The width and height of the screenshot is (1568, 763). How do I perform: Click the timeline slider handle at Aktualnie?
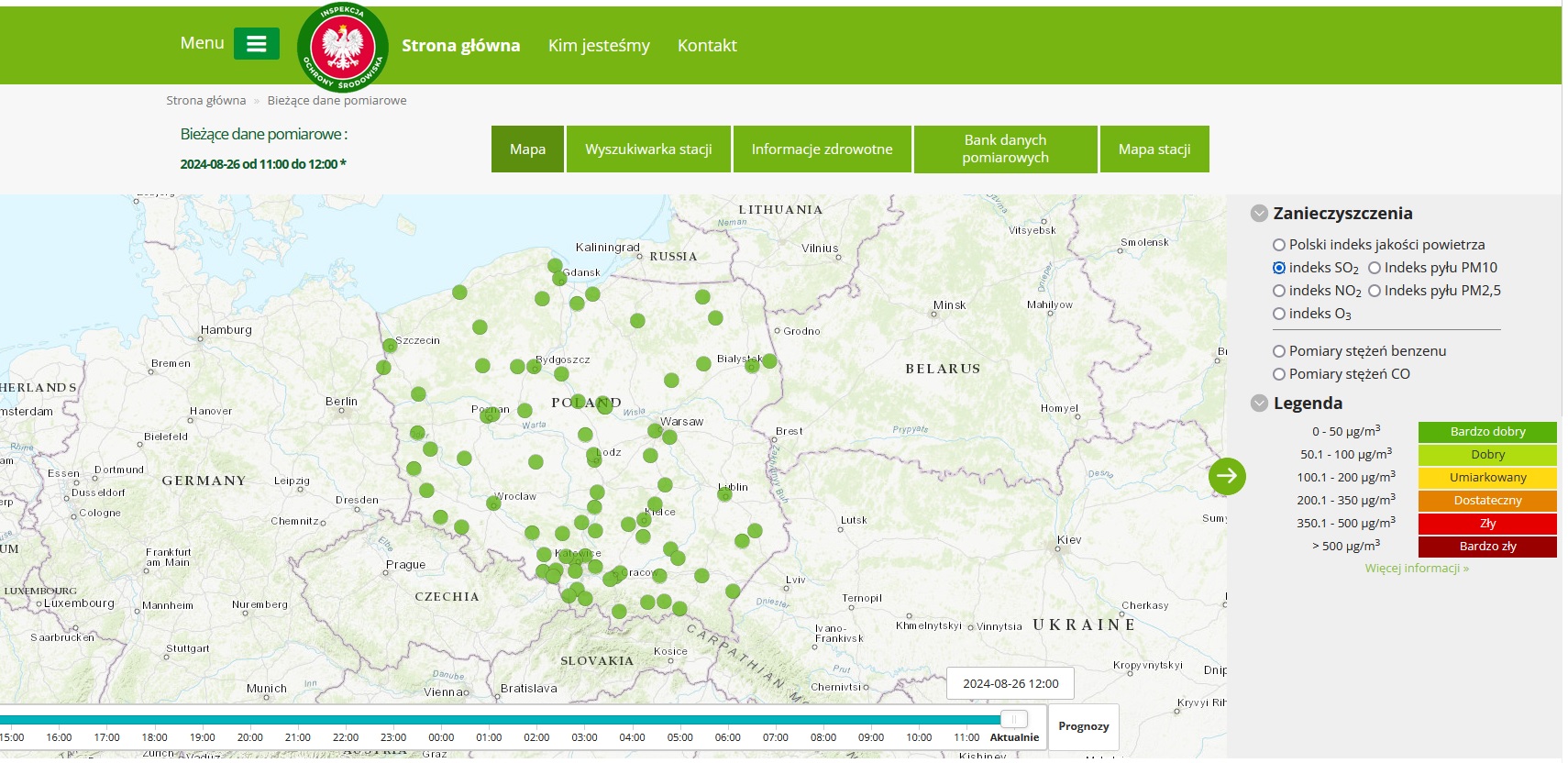pos(1014,719)
